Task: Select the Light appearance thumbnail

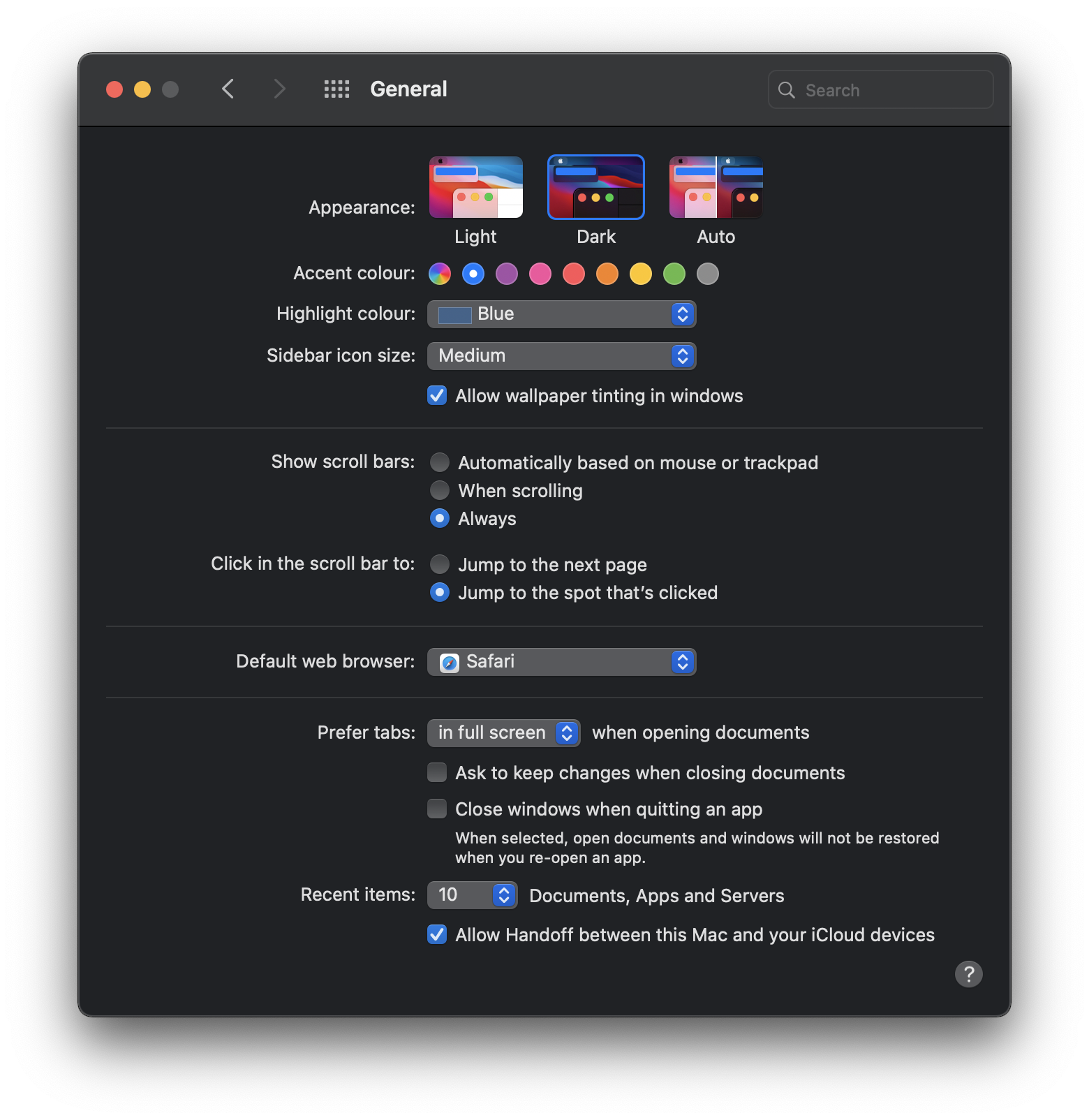Action: [476, 187]
